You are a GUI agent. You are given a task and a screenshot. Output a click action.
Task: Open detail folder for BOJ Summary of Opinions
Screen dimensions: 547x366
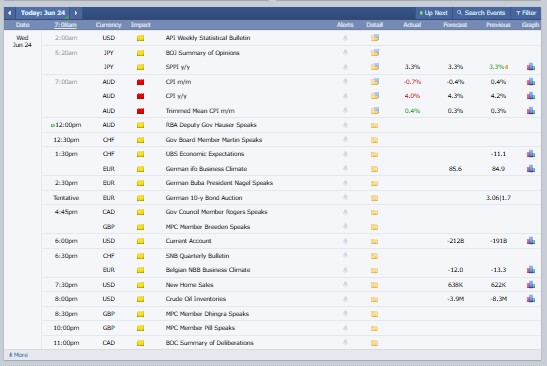tap(375, 53)
